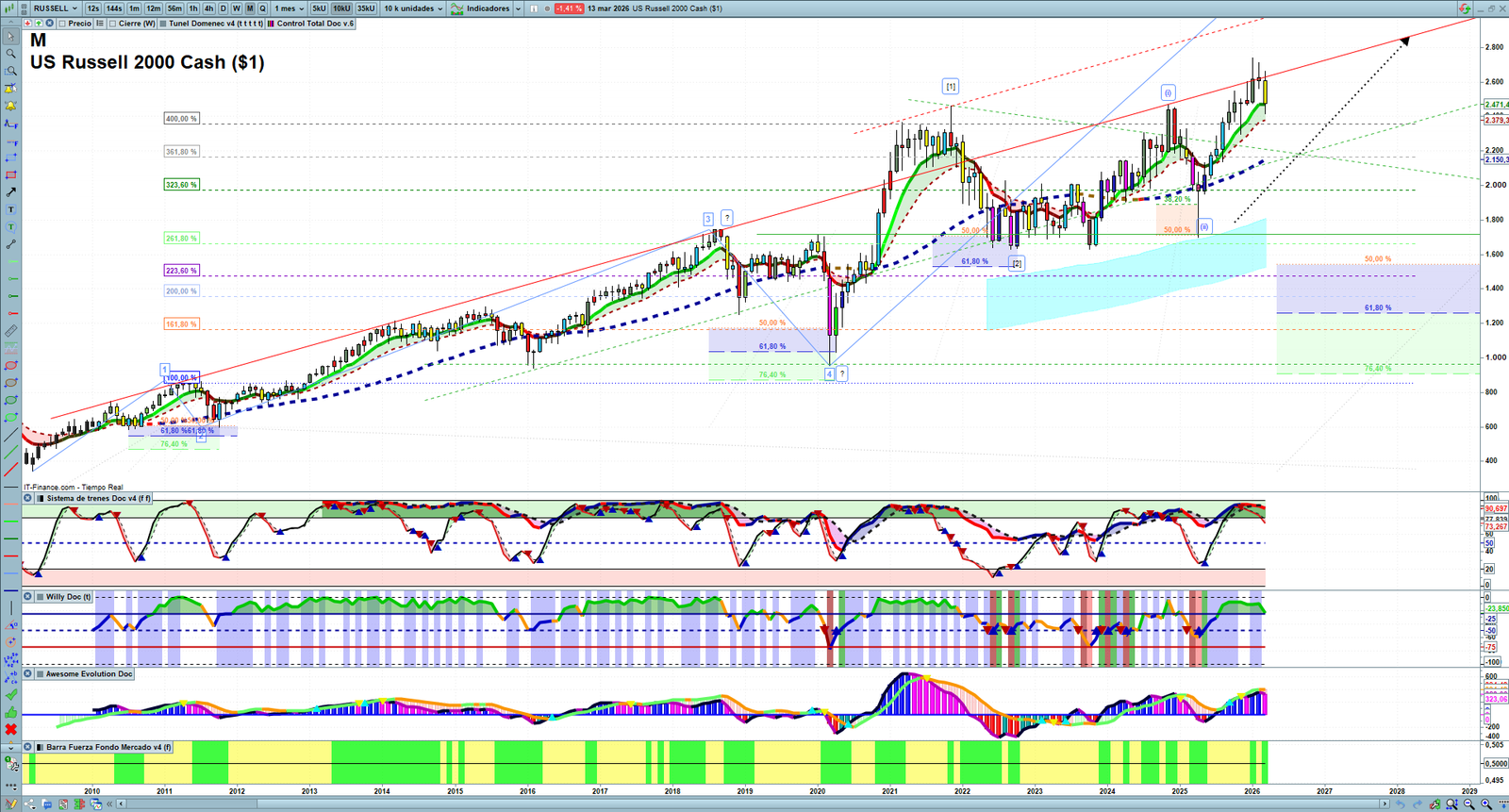Viewport: 1509px width, 812px height.
Task: Expand the Indicadores dropdown arrow
Action: coord(519,8)
